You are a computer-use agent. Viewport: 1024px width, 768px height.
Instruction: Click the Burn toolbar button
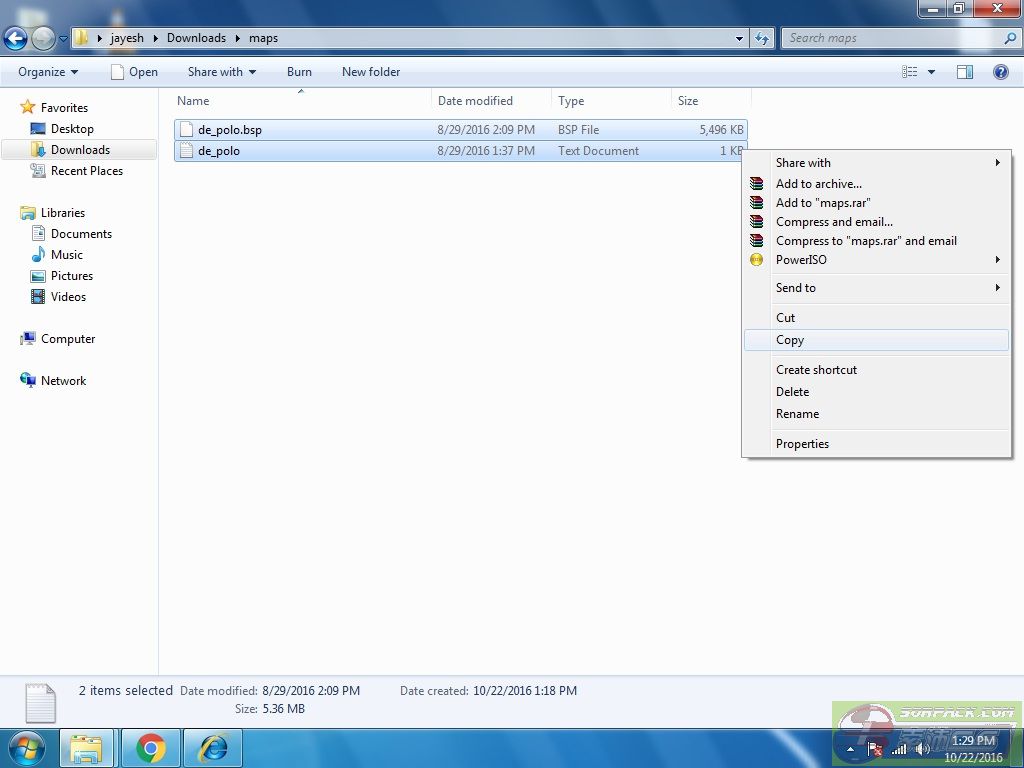tap(299, 72)
